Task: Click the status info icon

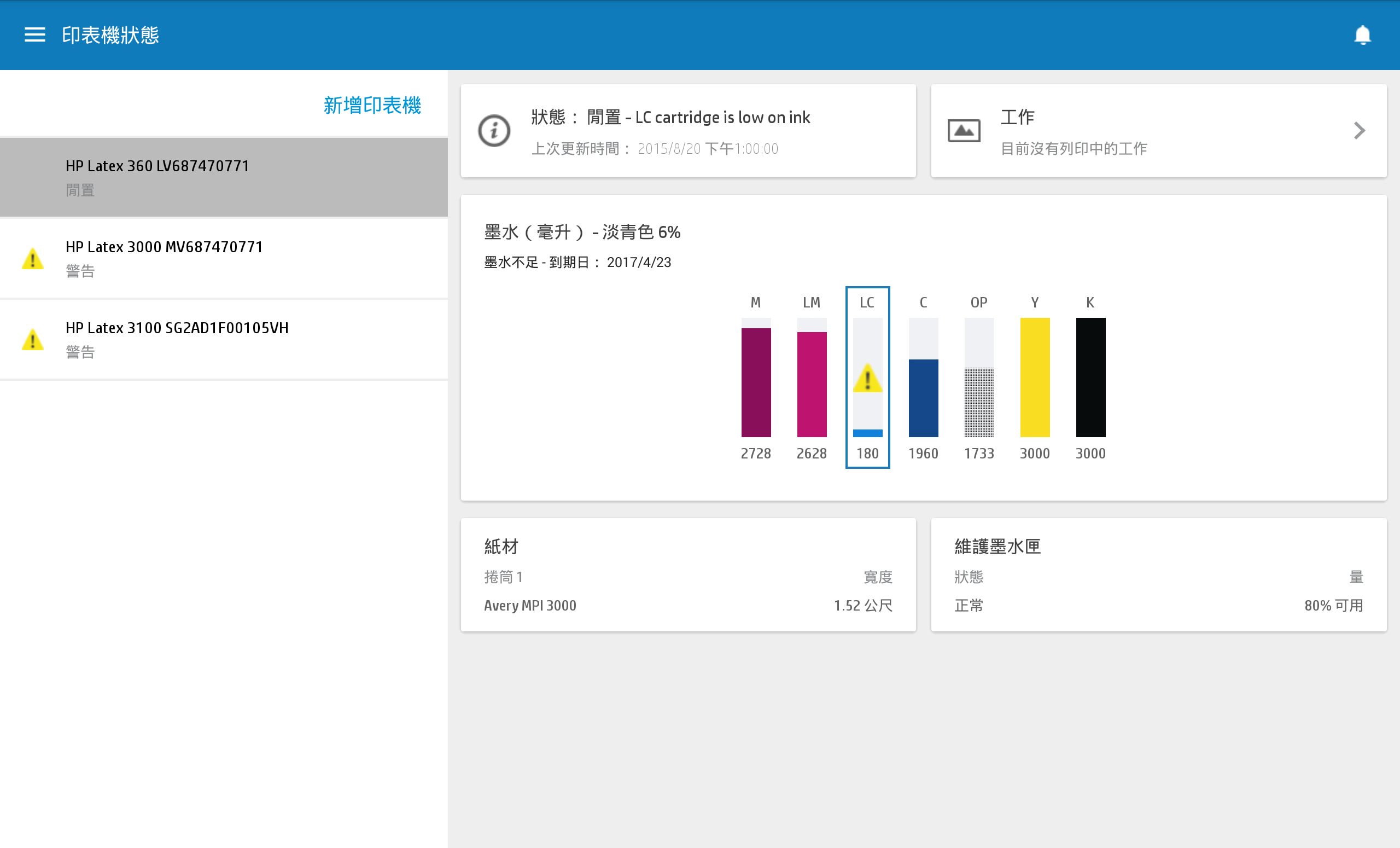Action: 494,131
